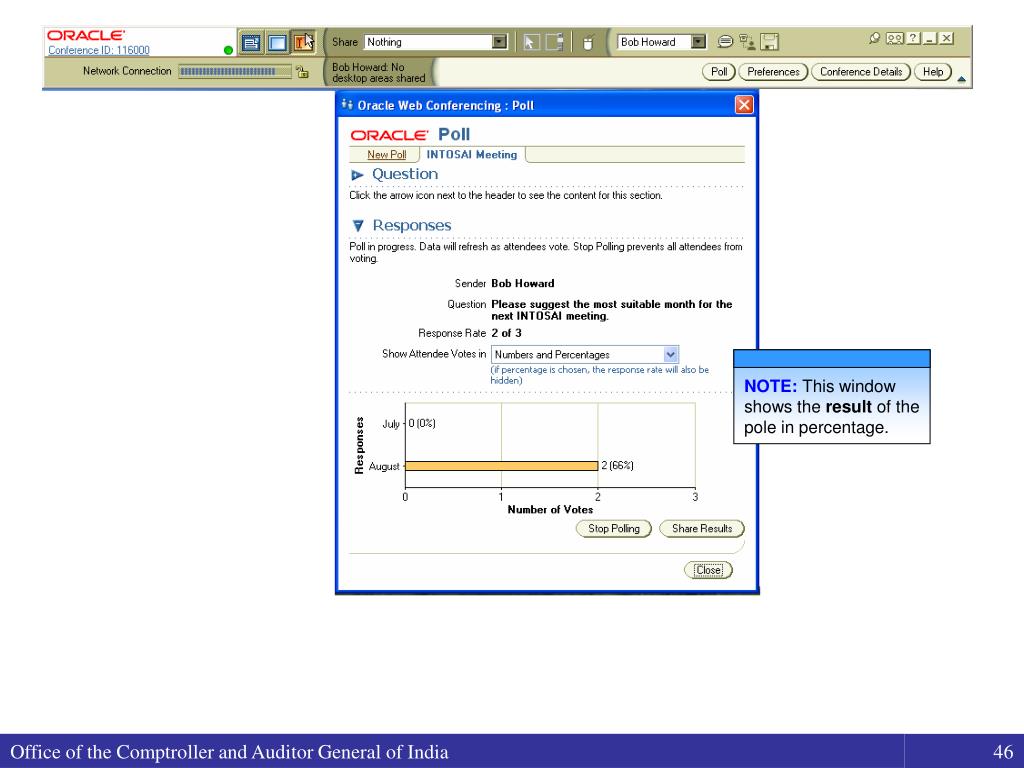Click the Share Results button
The height and width of the screenshot is (768, 1024).
coord(702,528)
